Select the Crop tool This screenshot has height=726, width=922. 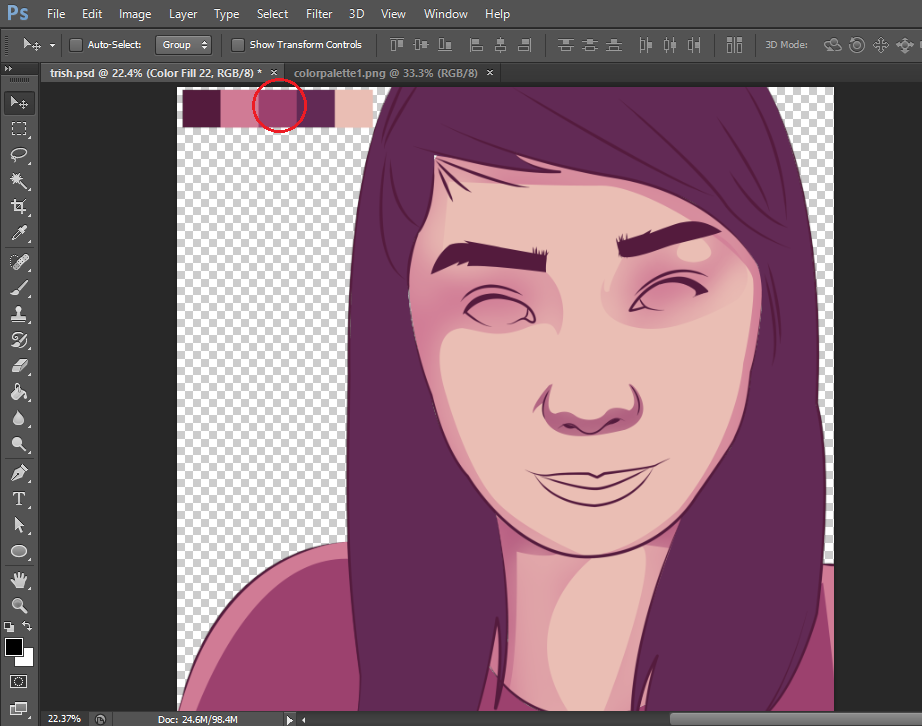[x=19, y=207]
